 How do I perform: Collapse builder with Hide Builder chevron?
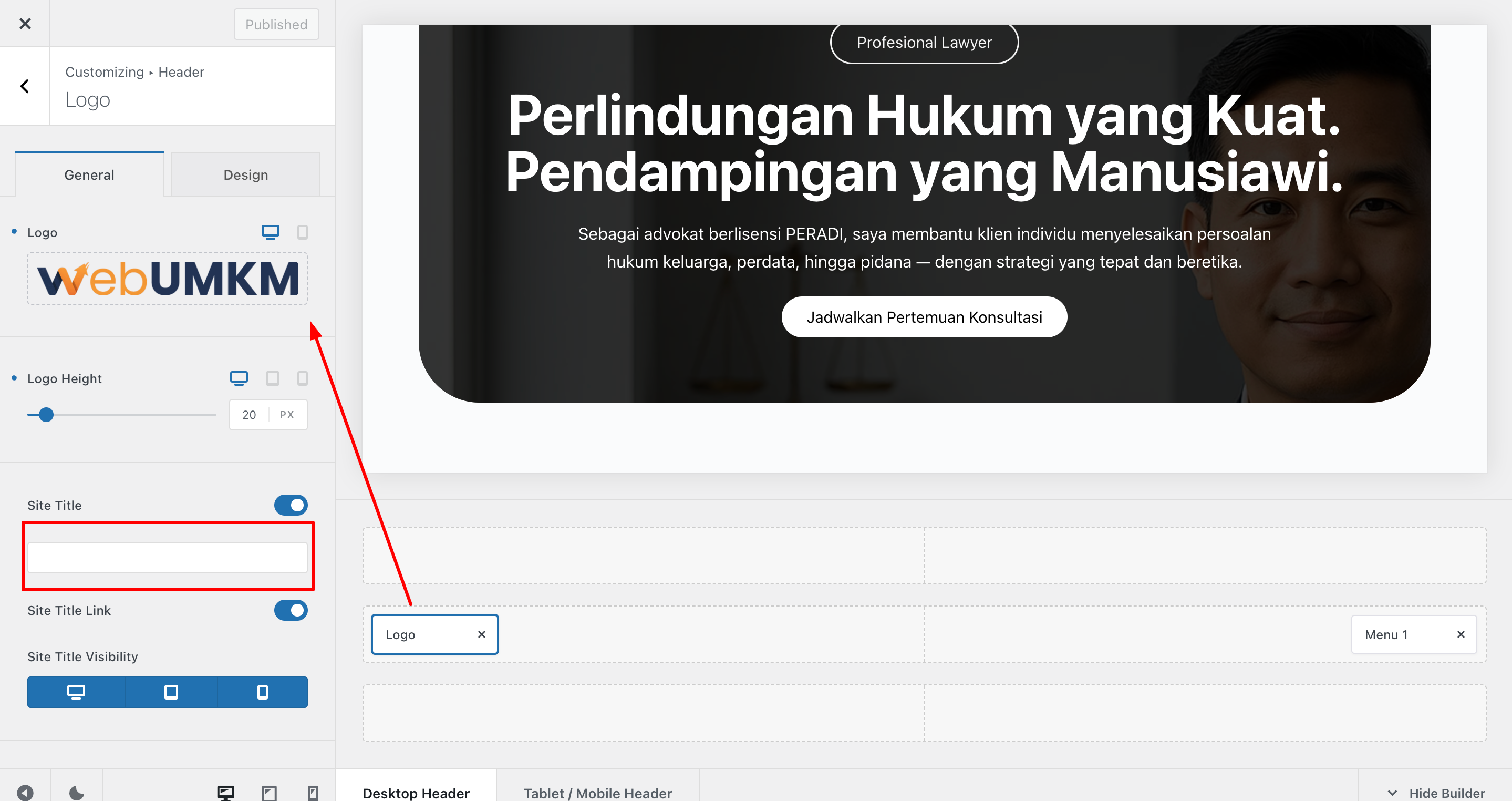[x=1392, y=793]
